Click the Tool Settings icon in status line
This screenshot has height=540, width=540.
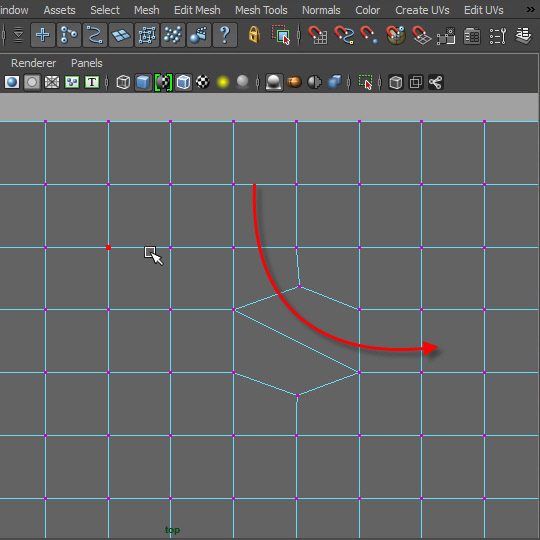pos(498,35)
